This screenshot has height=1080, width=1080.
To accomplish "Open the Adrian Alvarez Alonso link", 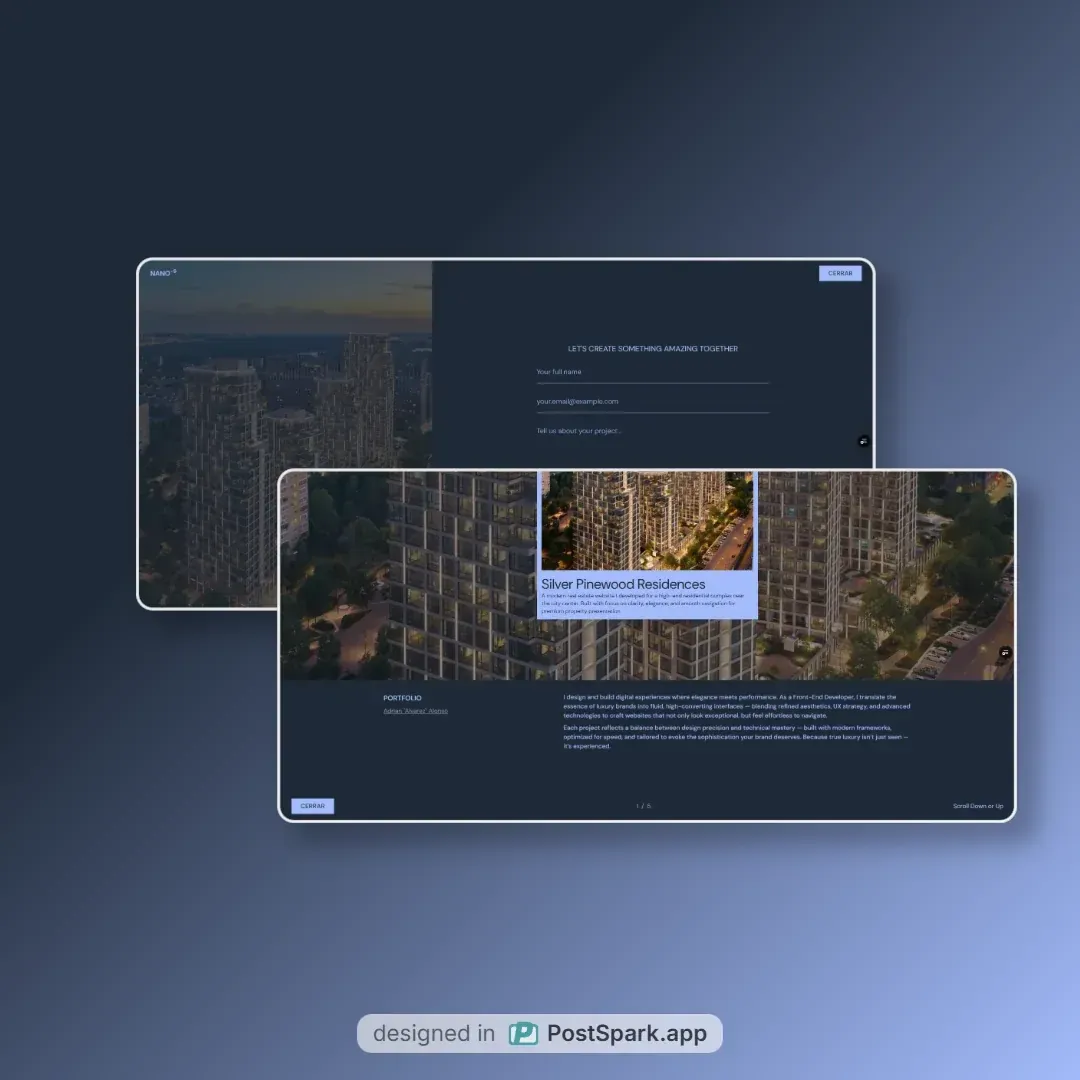I will (415, 711).
